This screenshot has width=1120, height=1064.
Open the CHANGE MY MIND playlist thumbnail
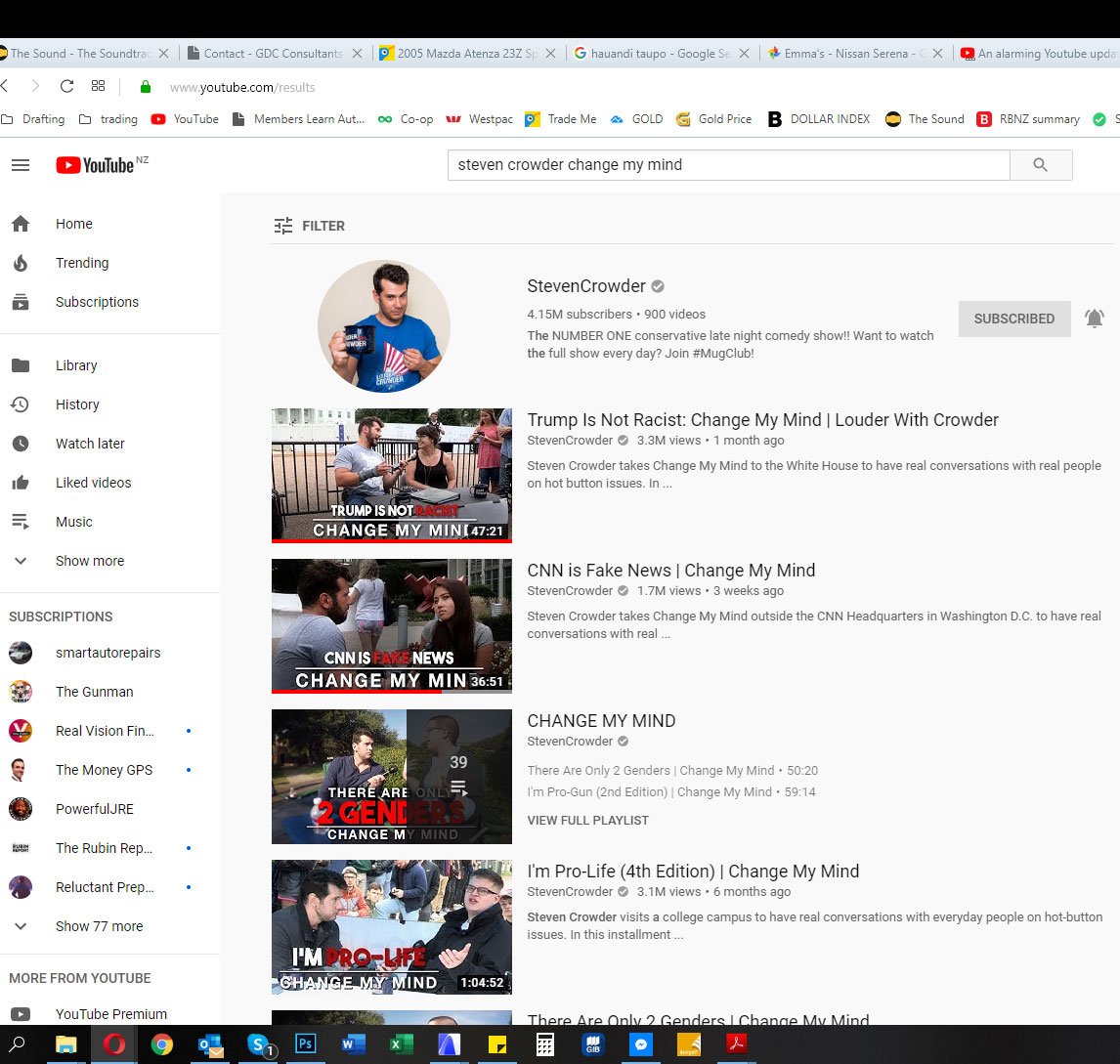(392, 777)
